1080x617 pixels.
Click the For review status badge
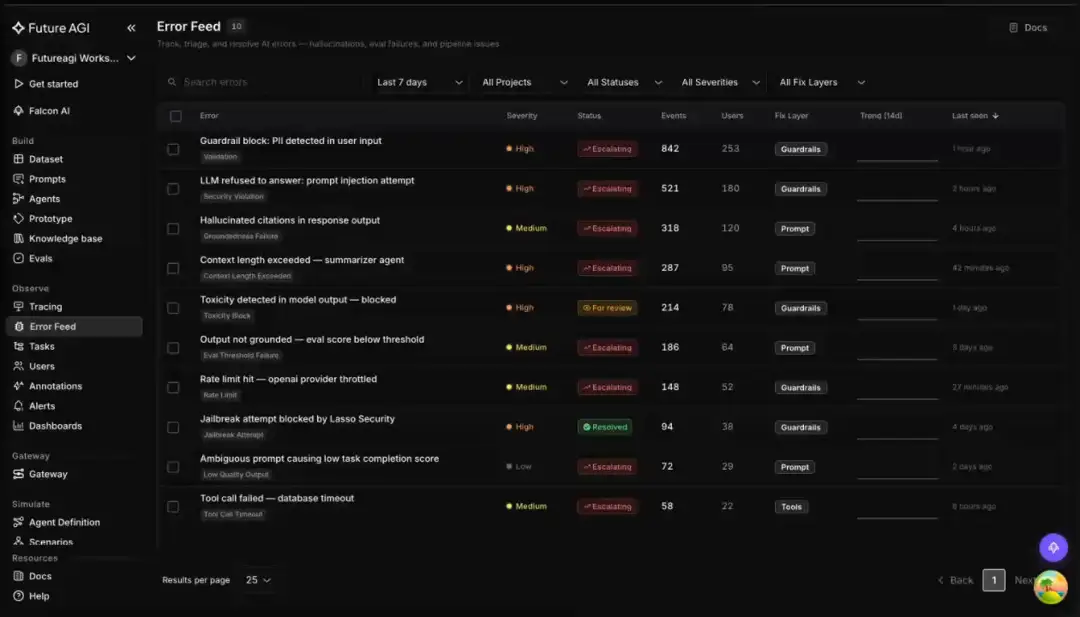607,308
